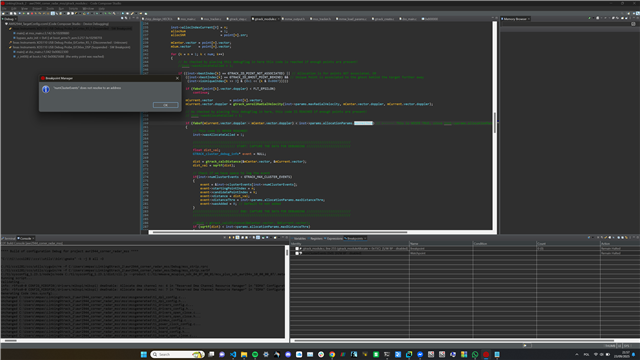Image resolution: width=640 pixels, height=360 pixels.
Task: Click the Identity column header in Breakpoints
Action: point(349,244)
